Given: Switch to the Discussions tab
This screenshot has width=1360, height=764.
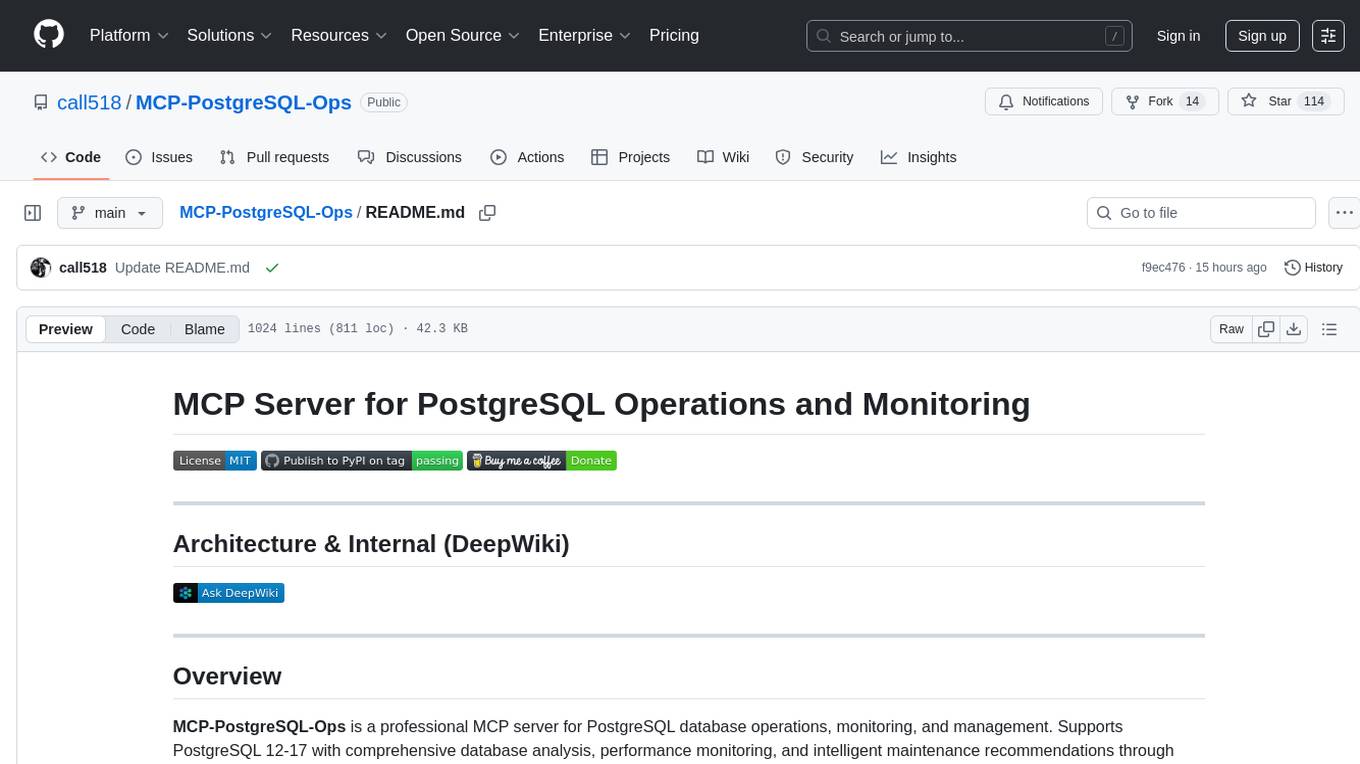Looking at the screenshot, I should 410,157.
